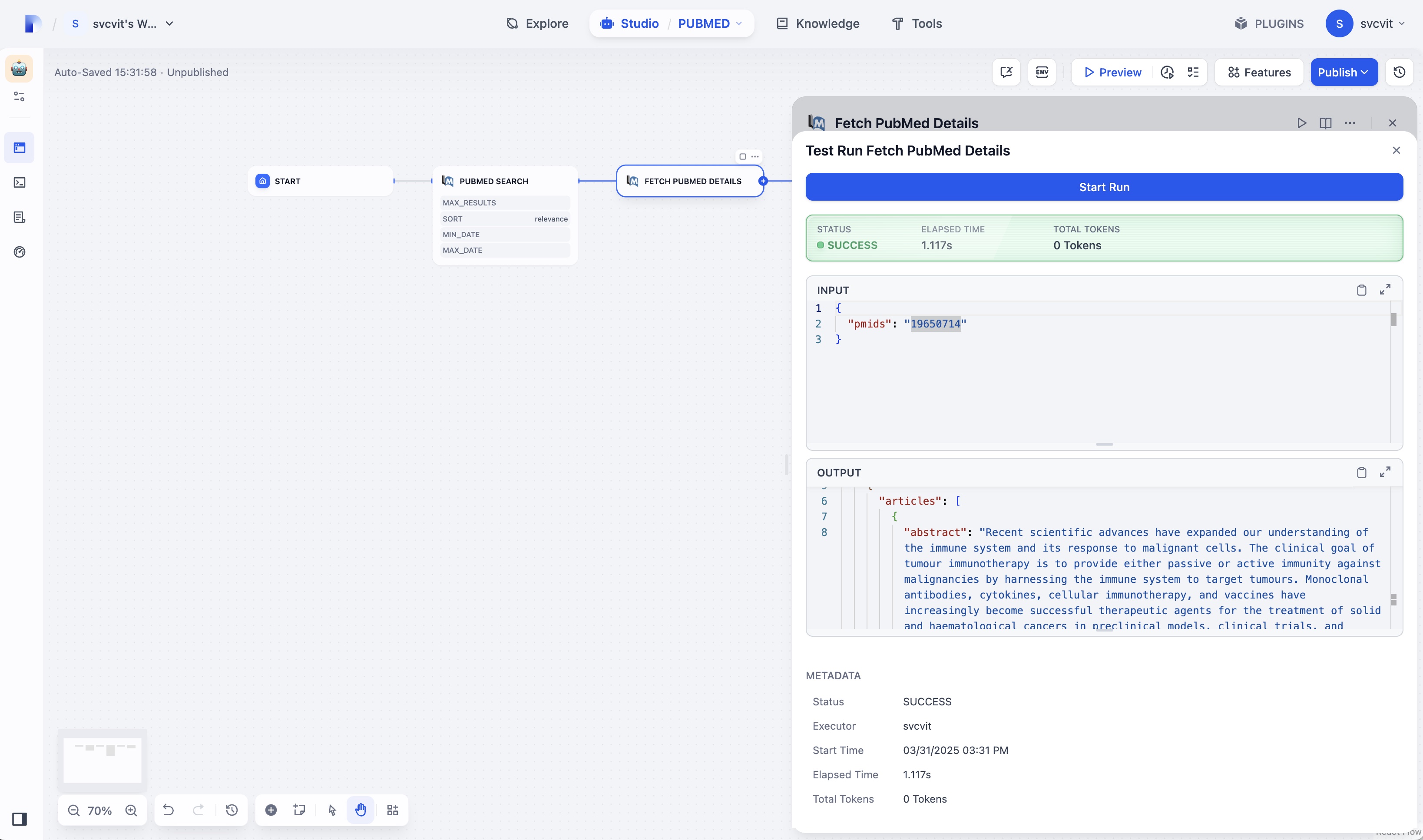
Task: Expand the OUTPUT panel to fullscreen
Action: coord(1385,472)
